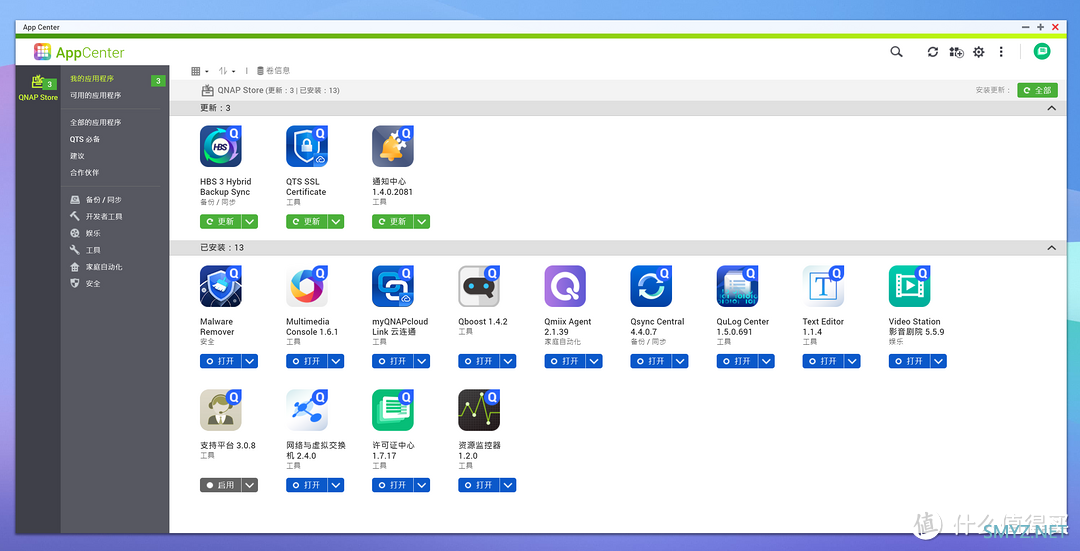Select 备份 / 同步 category
This screenshot has height=551, width=1080.
point(96,200)
